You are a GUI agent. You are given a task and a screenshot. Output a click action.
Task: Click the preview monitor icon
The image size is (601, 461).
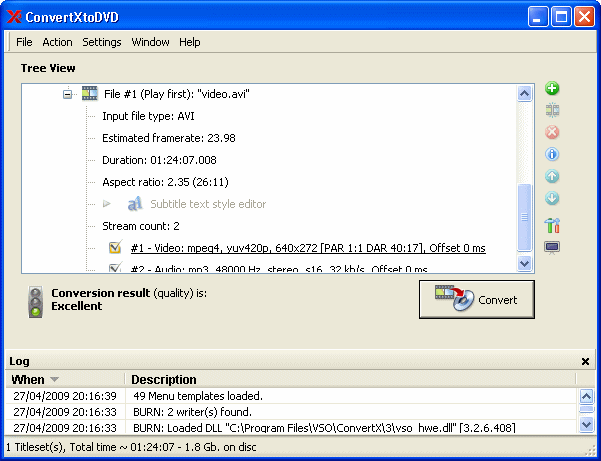pos(552,248)
